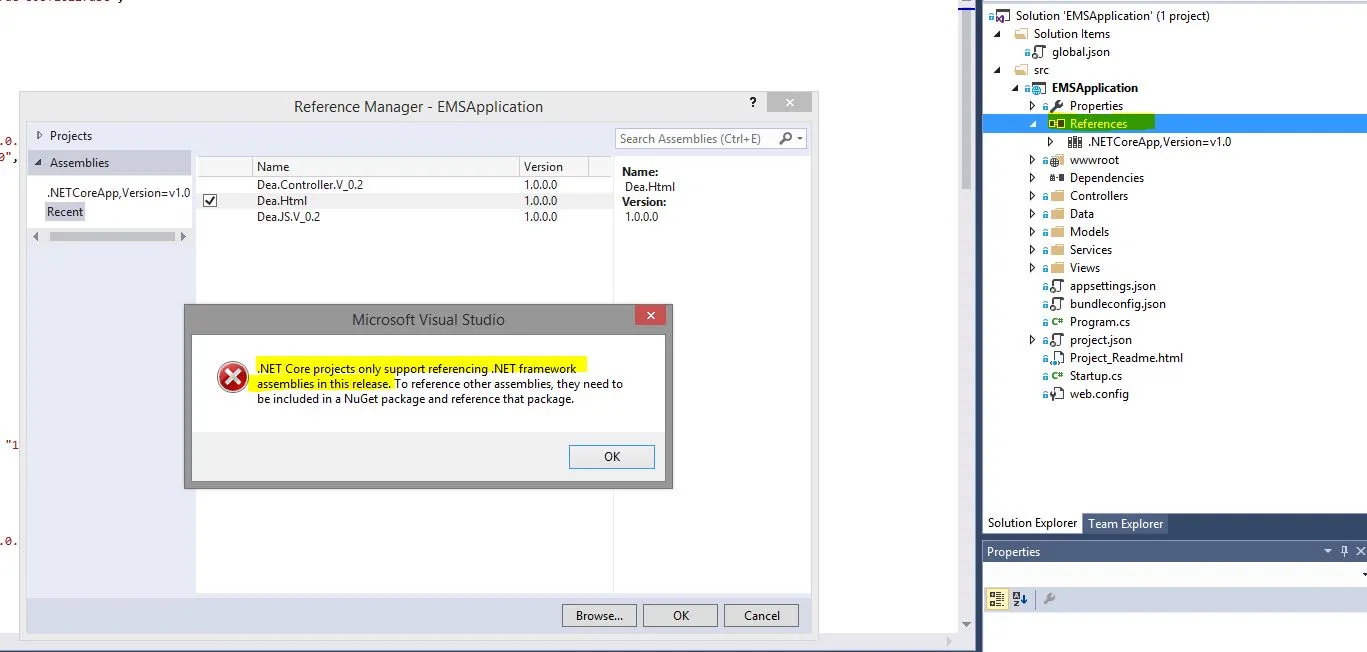Click the Property Pages wrench icon

tap(1049, 599)
